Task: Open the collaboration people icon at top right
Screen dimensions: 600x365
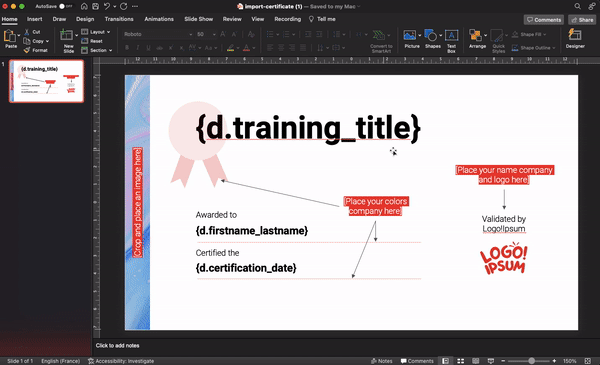Action: (x=592, y=7)
